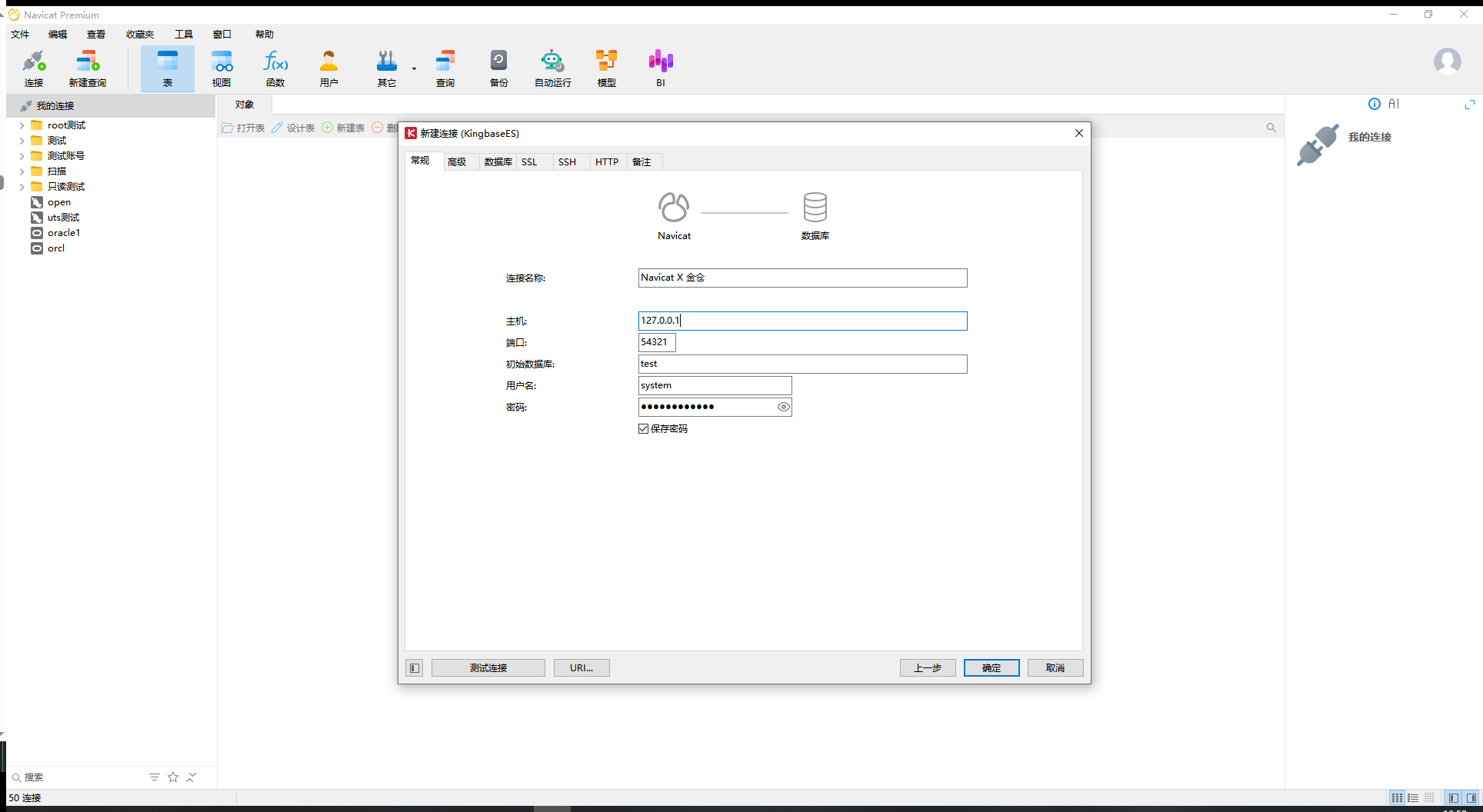Select the open connection in sidebar
The width and height of the screenshot is (1483, 812).
[x=59, y=202]
